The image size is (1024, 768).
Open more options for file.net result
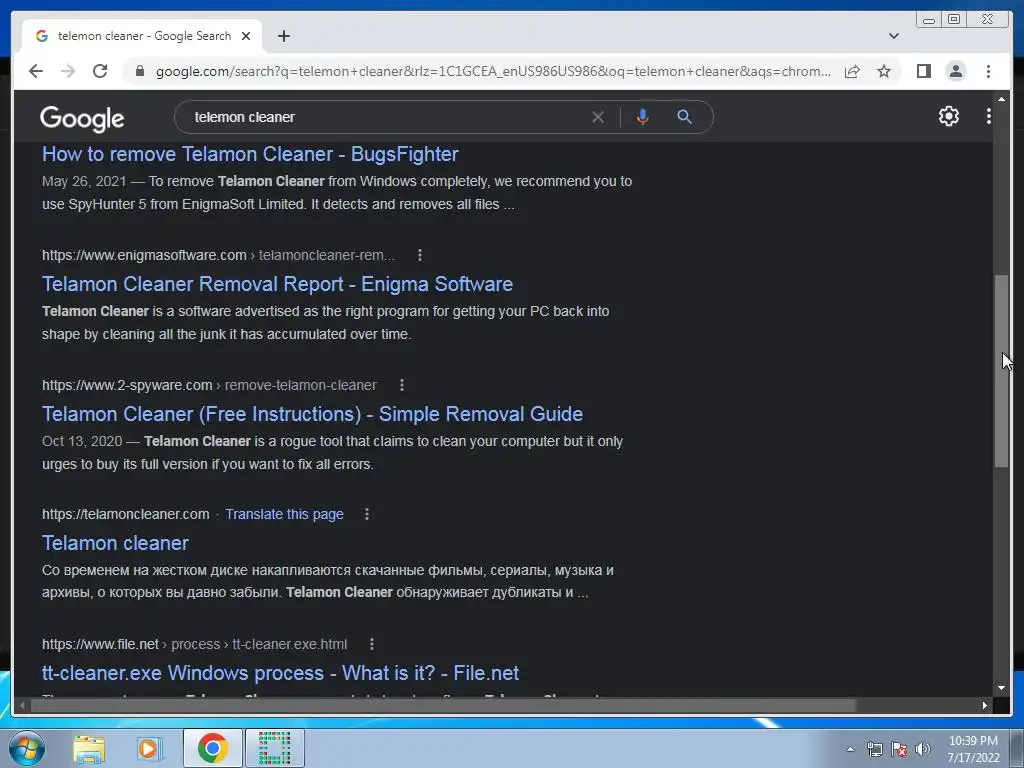tap(372, 644)
